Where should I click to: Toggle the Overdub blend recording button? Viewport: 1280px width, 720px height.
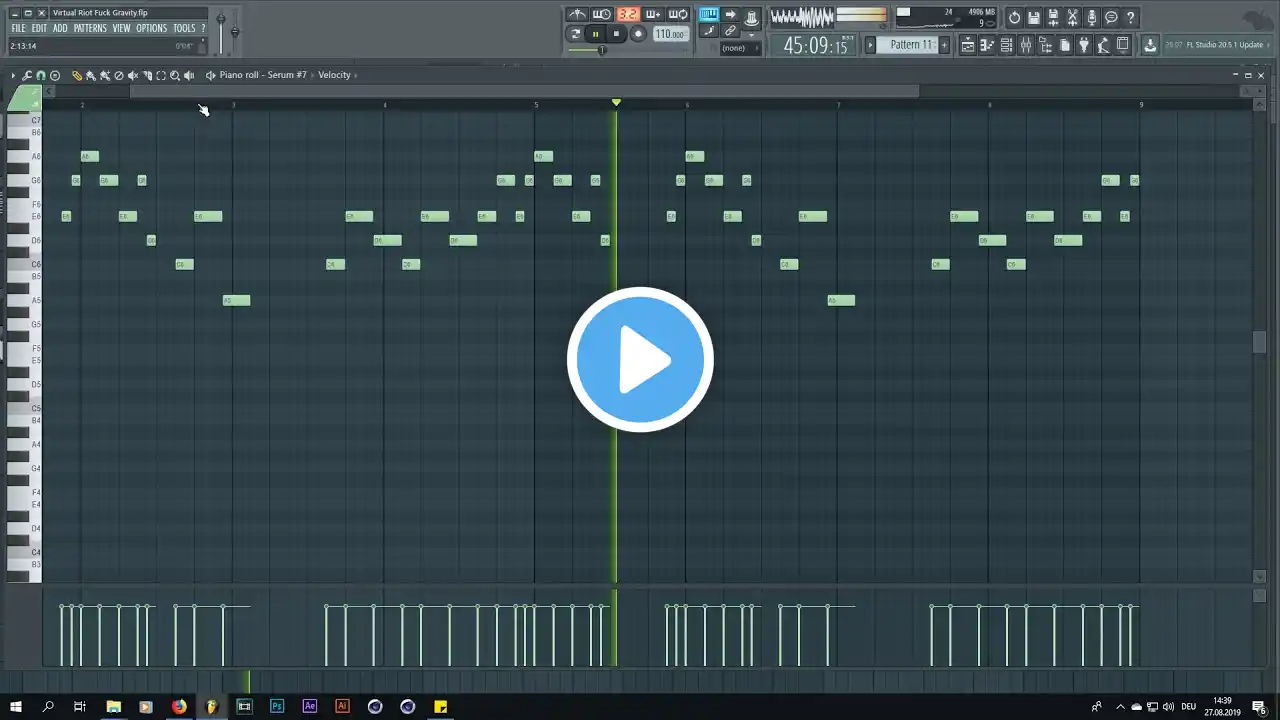coord(653,14)
